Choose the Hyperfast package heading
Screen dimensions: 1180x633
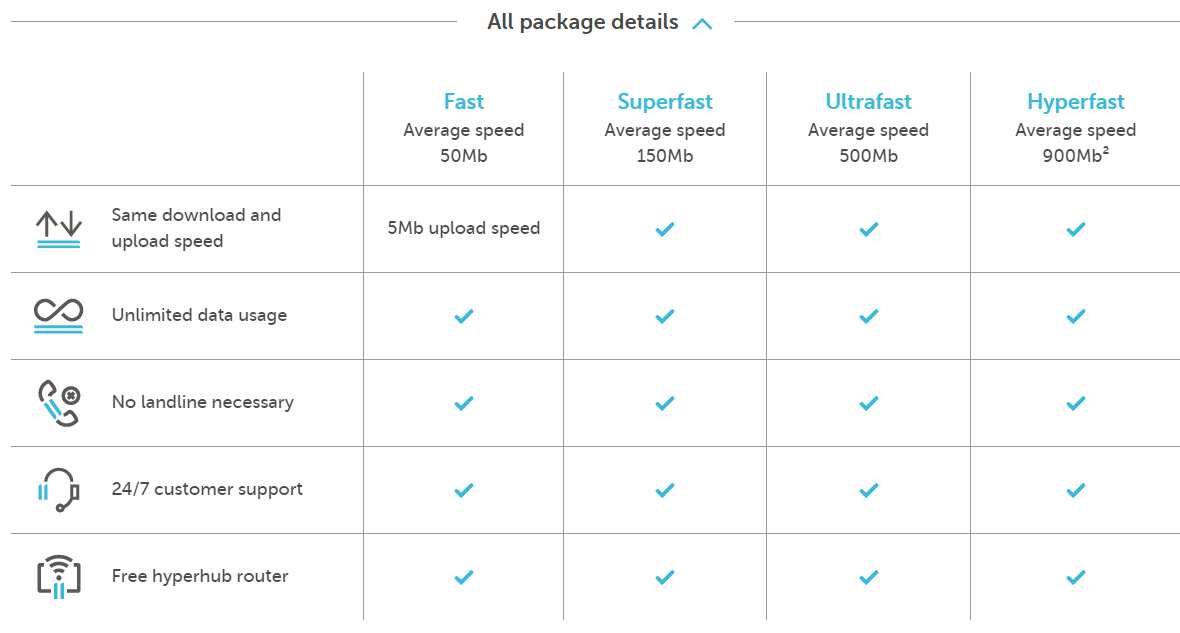coord(1075,102)
